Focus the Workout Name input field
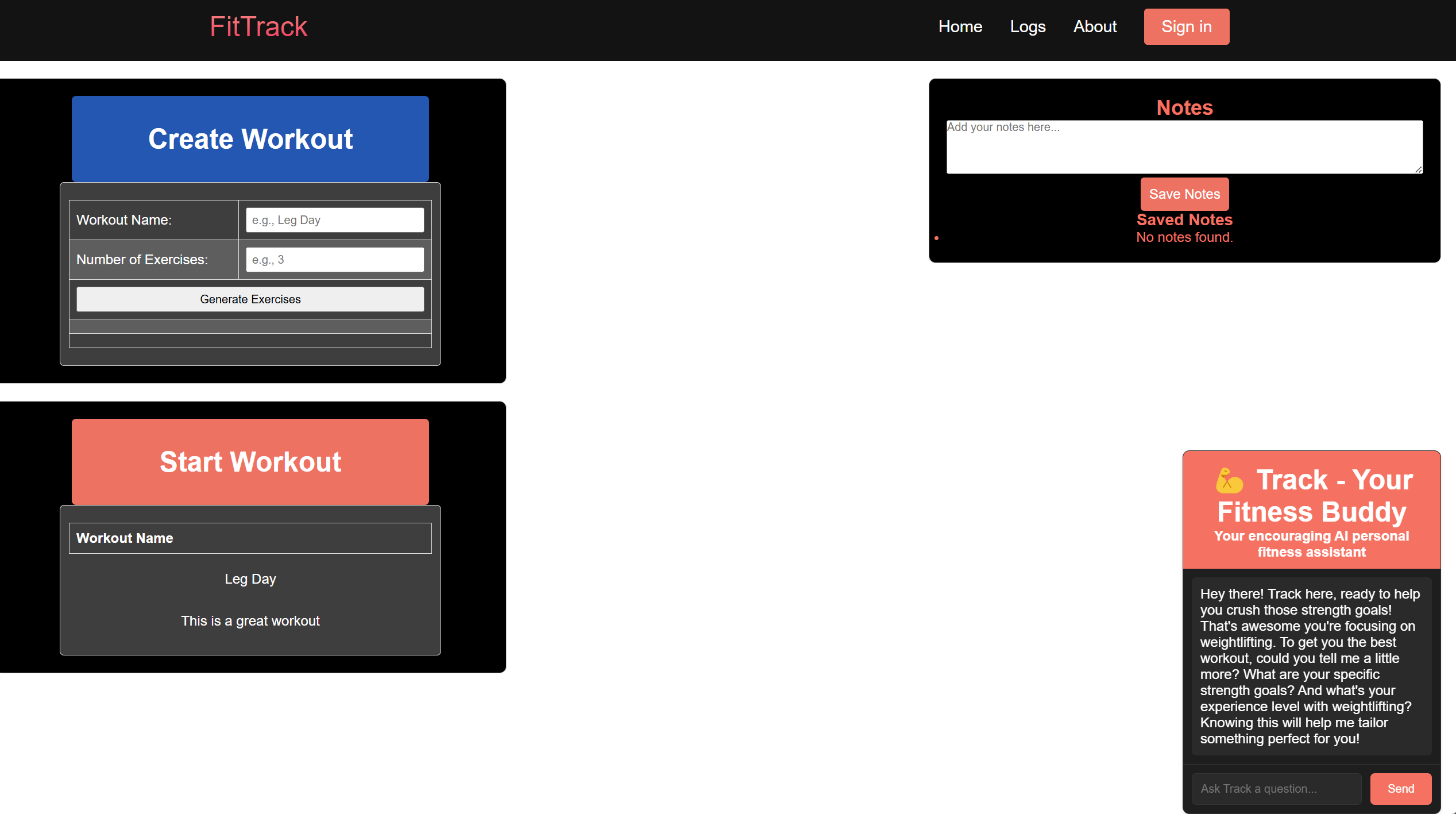1456x814 pixels. (335, 220)
